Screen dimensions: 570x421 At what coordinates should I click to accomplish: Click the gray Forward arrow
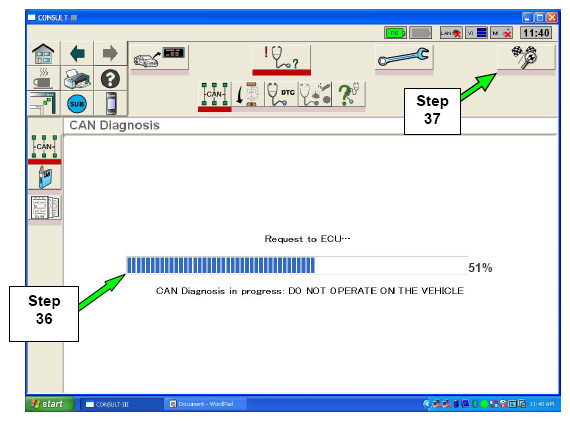[110, 53]
